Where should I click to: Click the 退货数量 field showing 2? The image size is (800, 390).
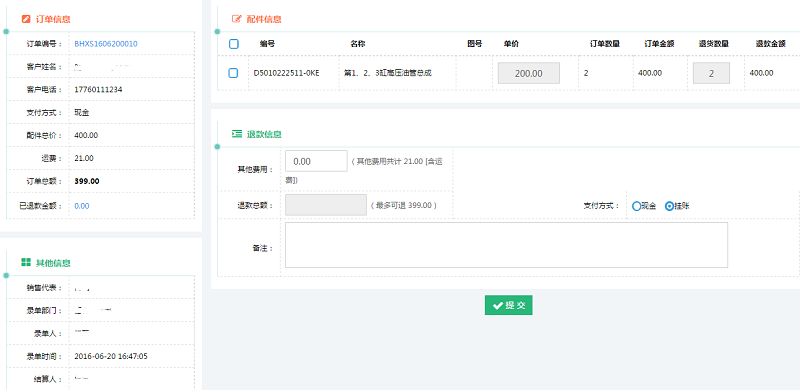click(x=711, y=73)
